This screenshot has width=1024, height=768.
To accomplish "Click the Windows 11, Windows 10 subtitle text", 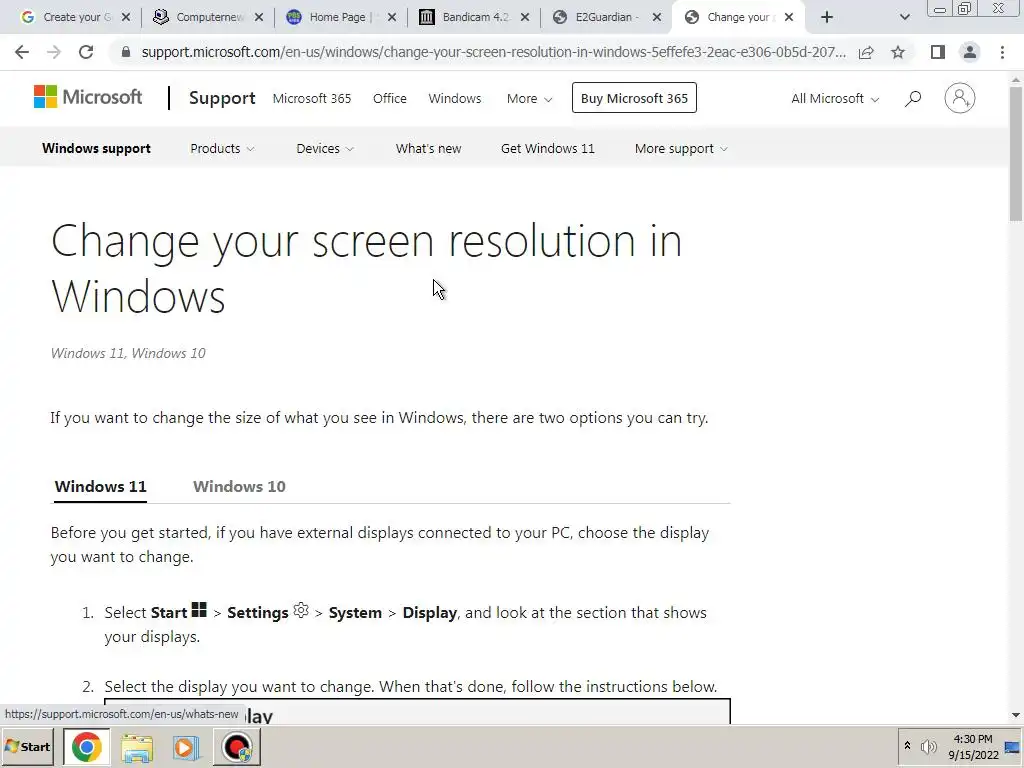I will coord(128,353).
